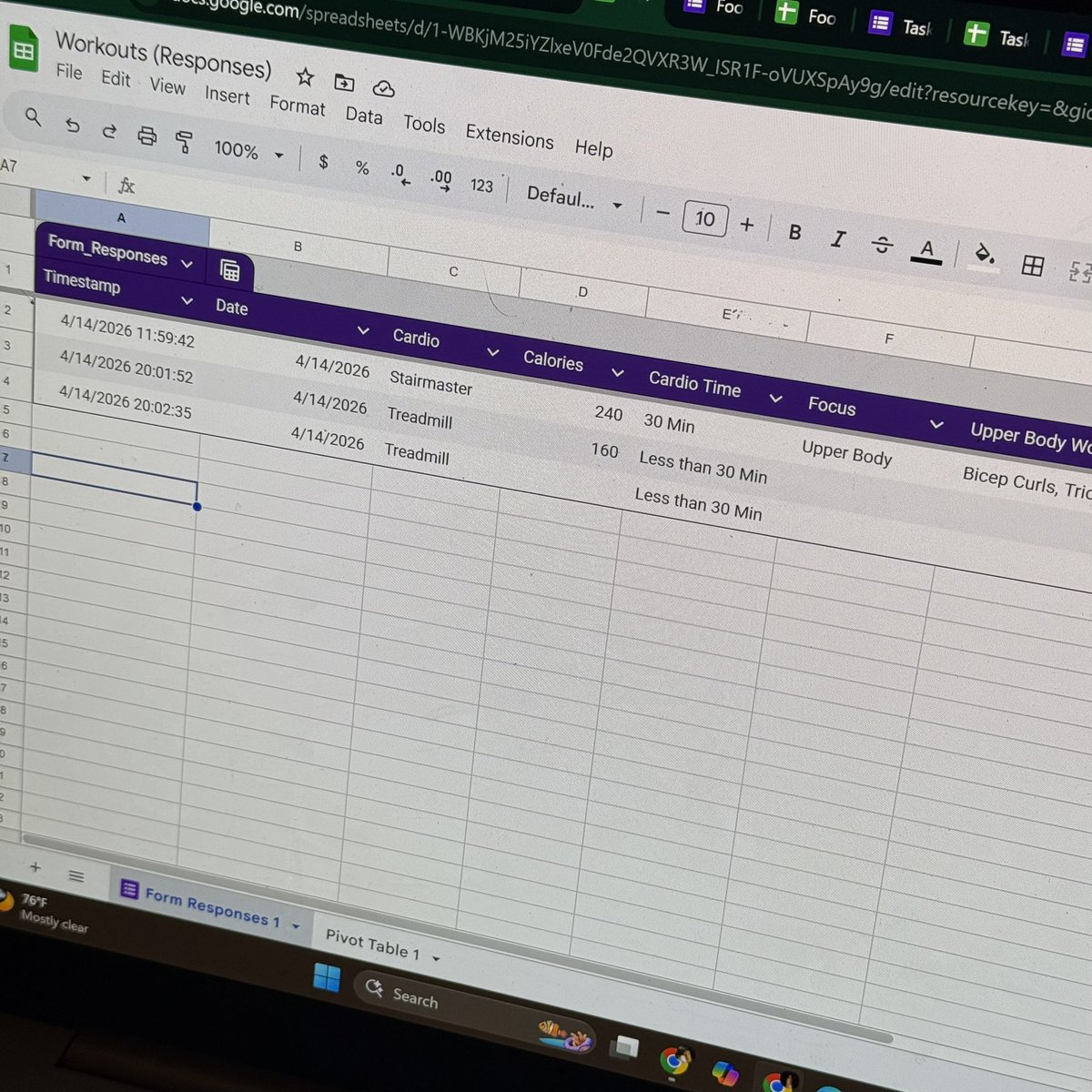This screenshot has height=1092, width=1092.
Task: Click the search menus magnifier icon
Action: point(33,117)
